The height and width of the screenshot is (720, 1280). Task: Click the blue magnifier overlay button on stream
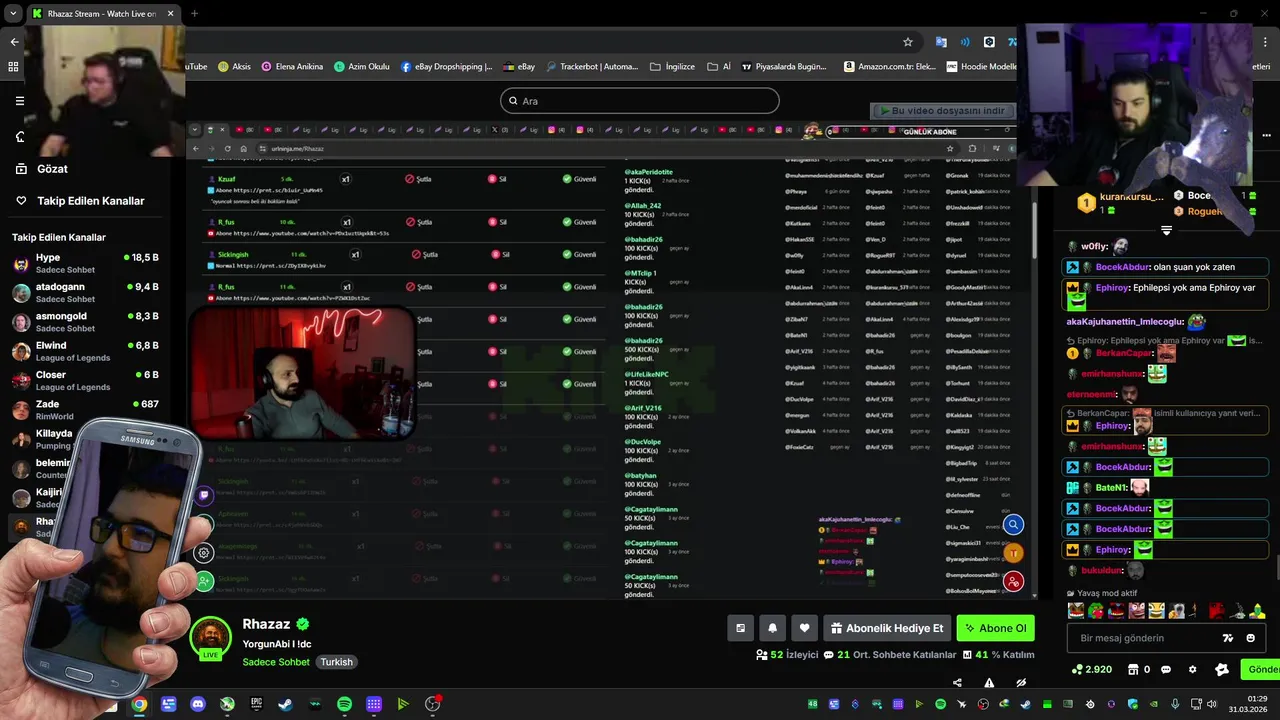click(x=1013, y=525)
